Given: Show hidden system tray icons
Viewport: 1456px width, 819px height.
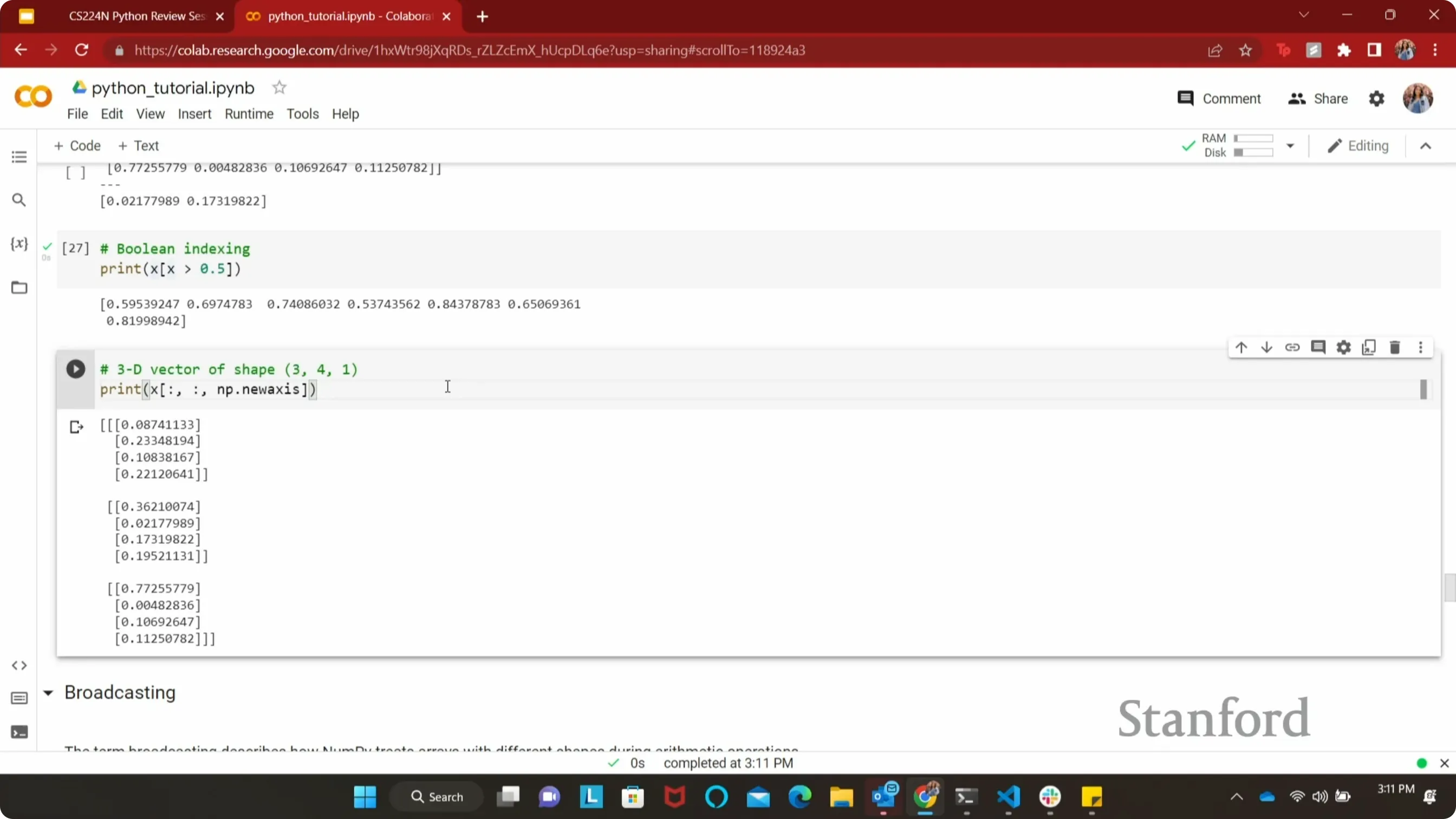Looking at the screenshot, I should tap(1237, 797).
